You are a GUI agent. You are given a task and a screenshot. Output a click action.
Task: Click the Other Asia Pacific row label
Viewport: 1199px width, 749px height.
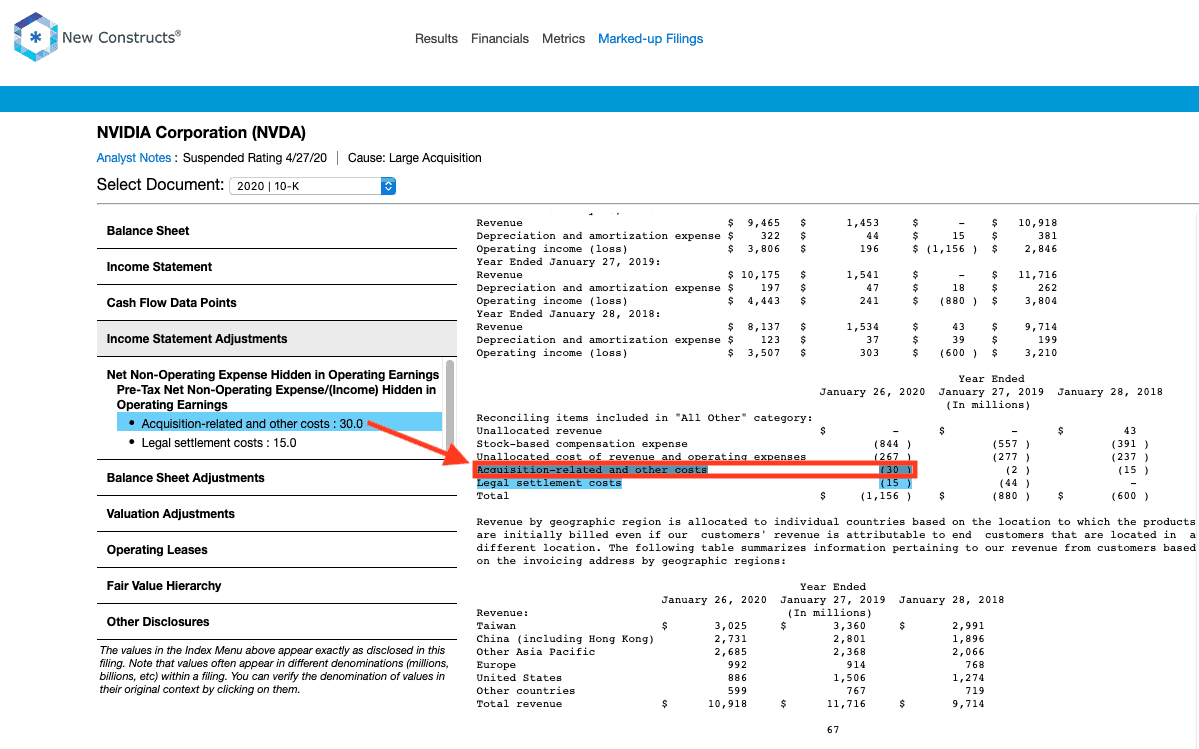[x=535, y=652]
